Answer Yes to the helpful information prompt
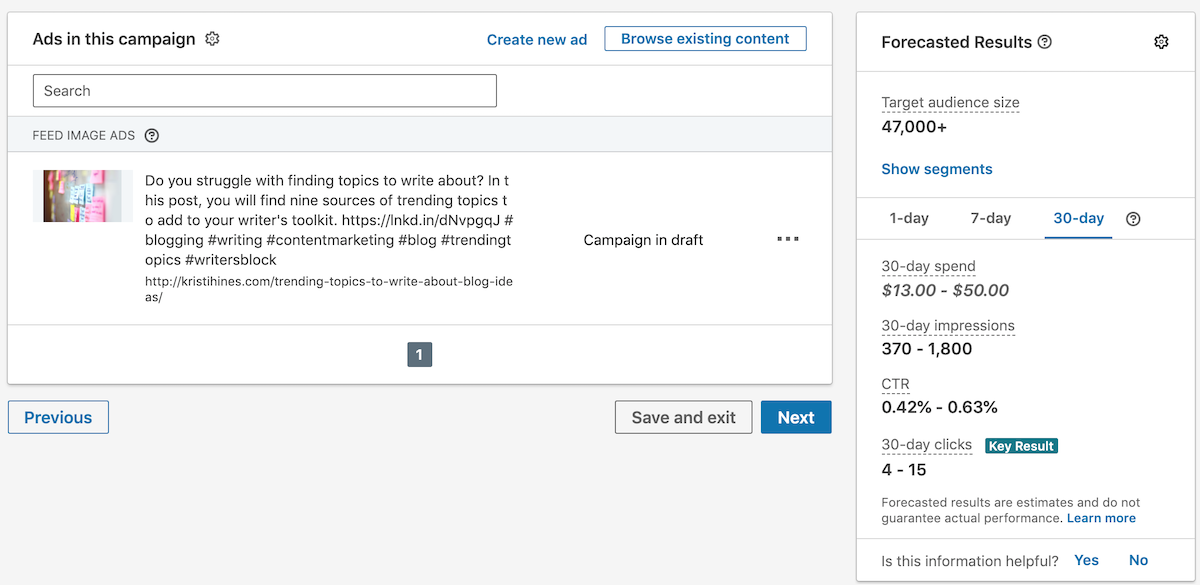Image resolution: width=1200 pixels, height=585 pixels. click(1086, 560)
